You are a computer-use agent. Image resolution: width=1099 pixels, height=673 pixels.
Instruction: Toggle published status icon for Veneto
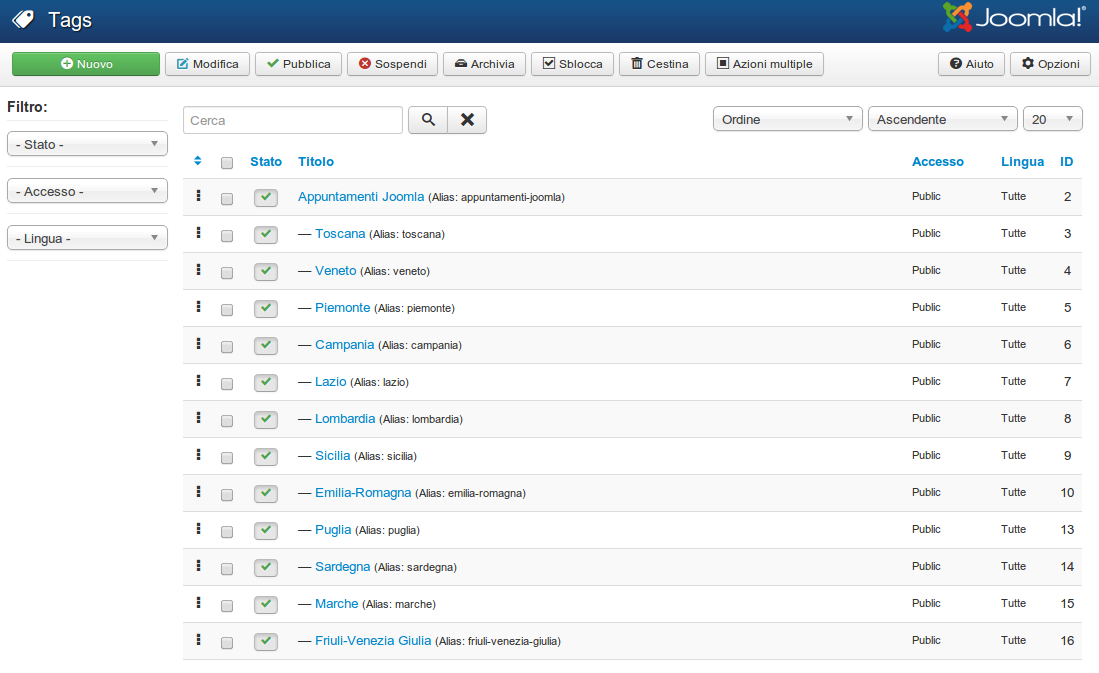click(x=265, y=271)
